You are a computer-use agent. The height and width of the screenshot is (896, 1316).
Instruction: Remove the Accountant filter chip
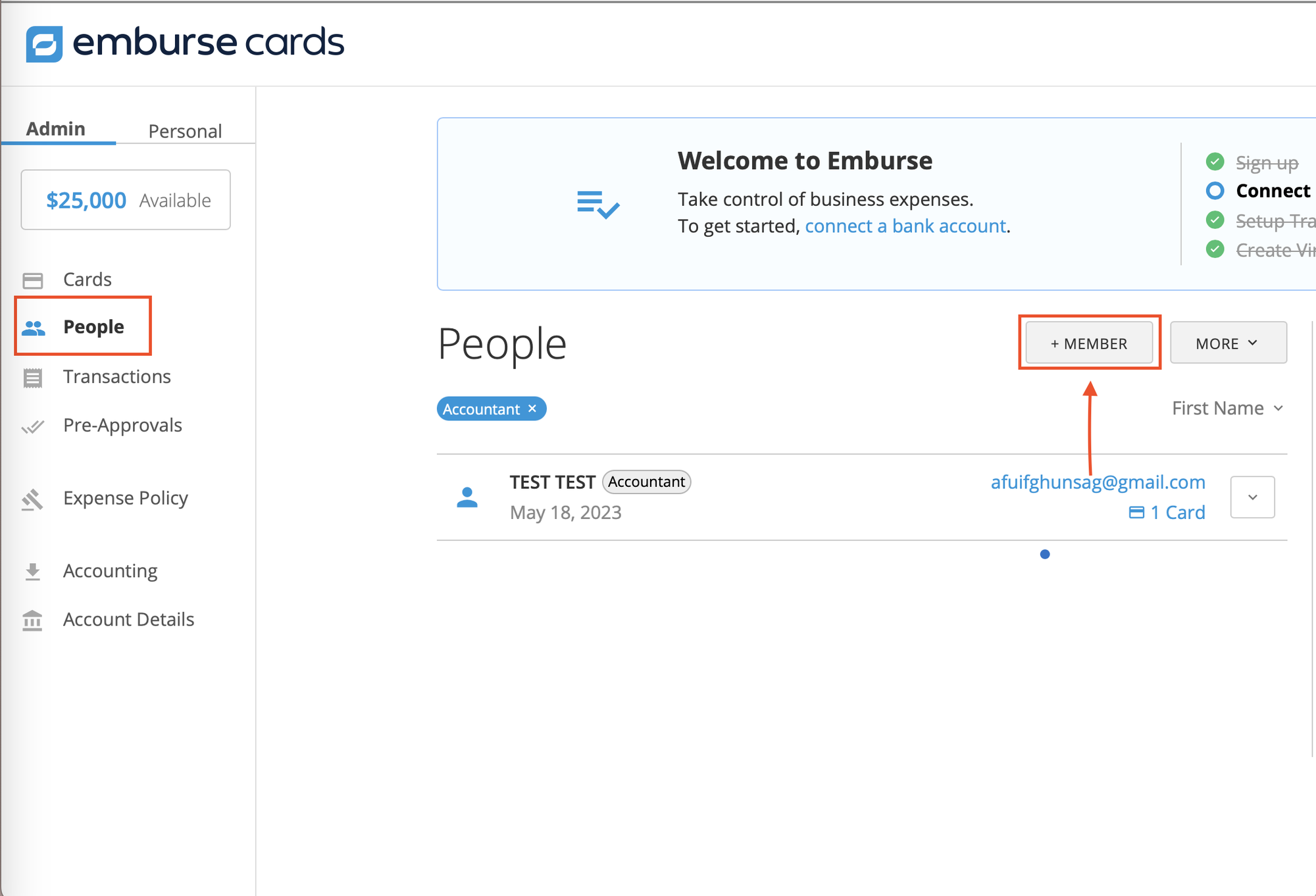pos(532,409)
